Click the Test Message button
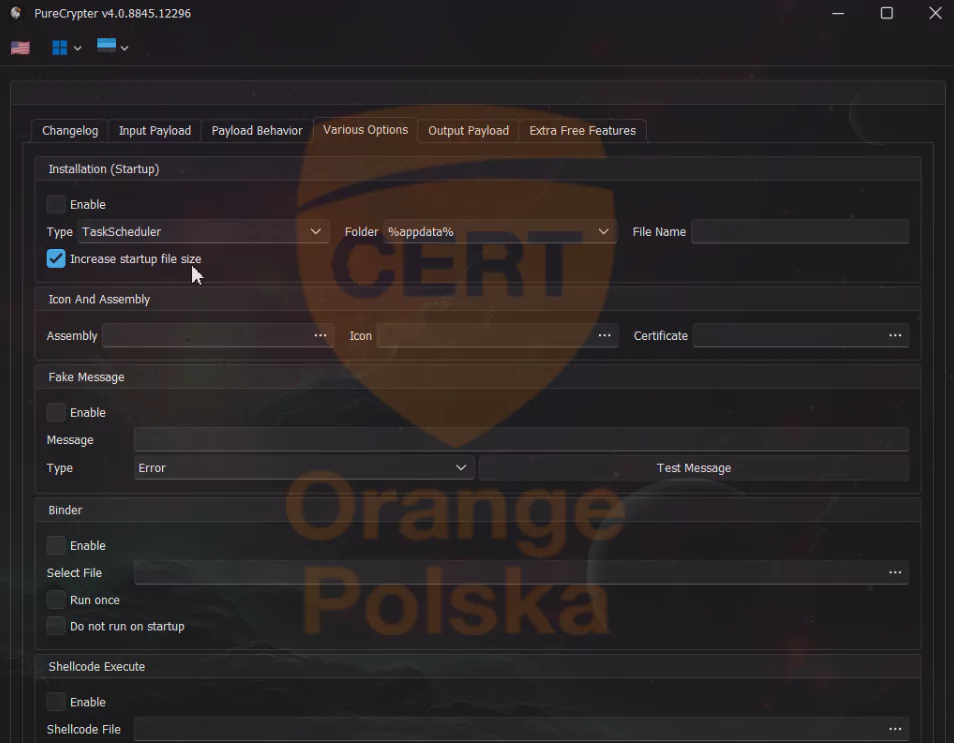The image size is (954, 743). click(694, 468)
